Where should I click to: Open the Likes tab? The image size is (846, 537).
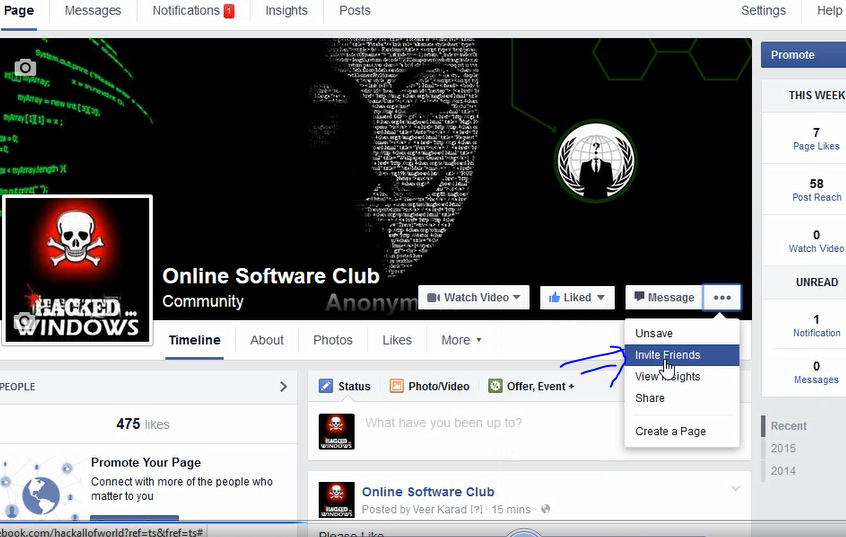click(x=397, y=340)
